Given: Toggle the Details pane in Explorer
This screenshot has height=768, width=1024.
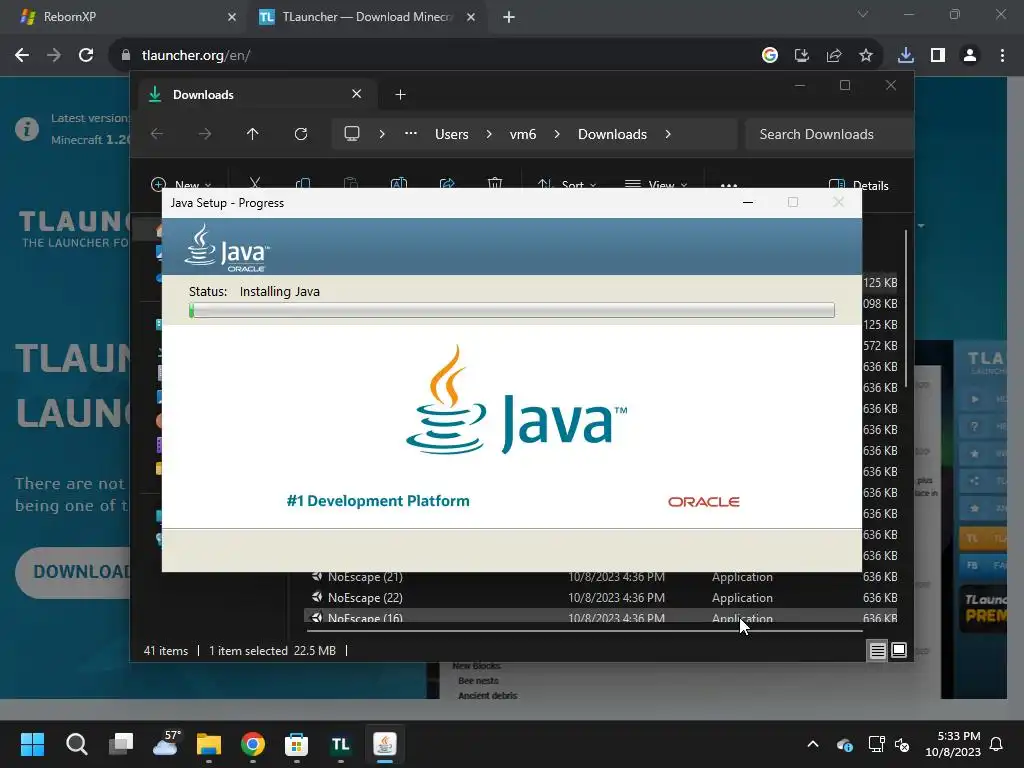Looking at the screenshot, I should [x=858, y=184].
